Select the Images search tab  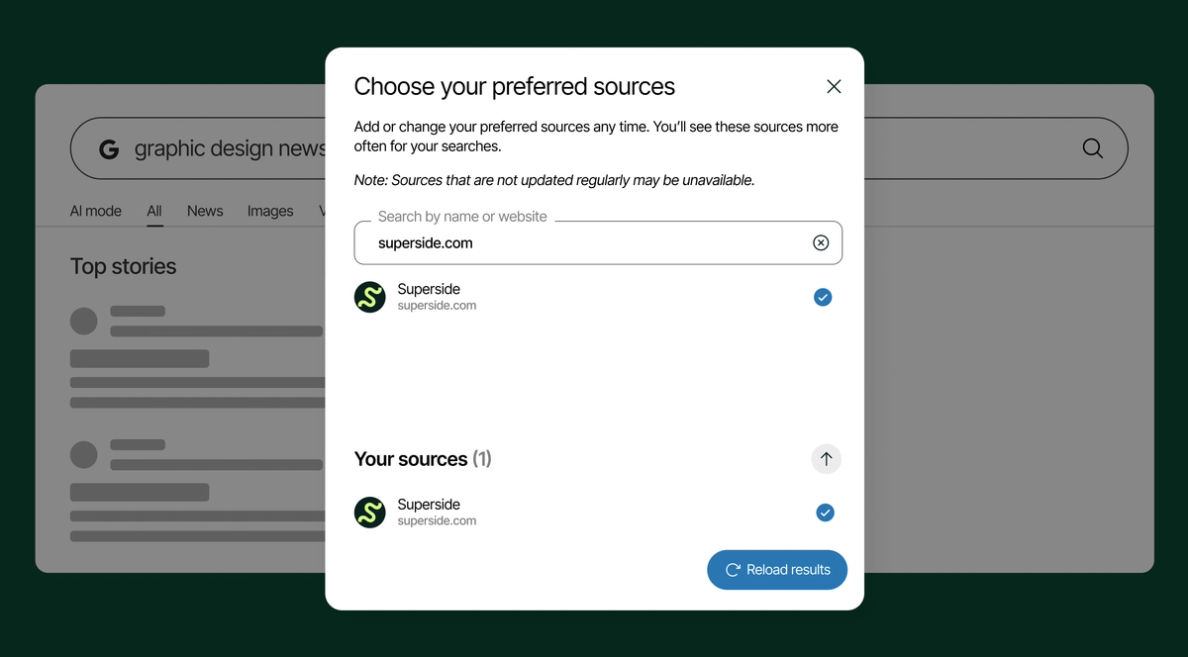coord(269,211)
